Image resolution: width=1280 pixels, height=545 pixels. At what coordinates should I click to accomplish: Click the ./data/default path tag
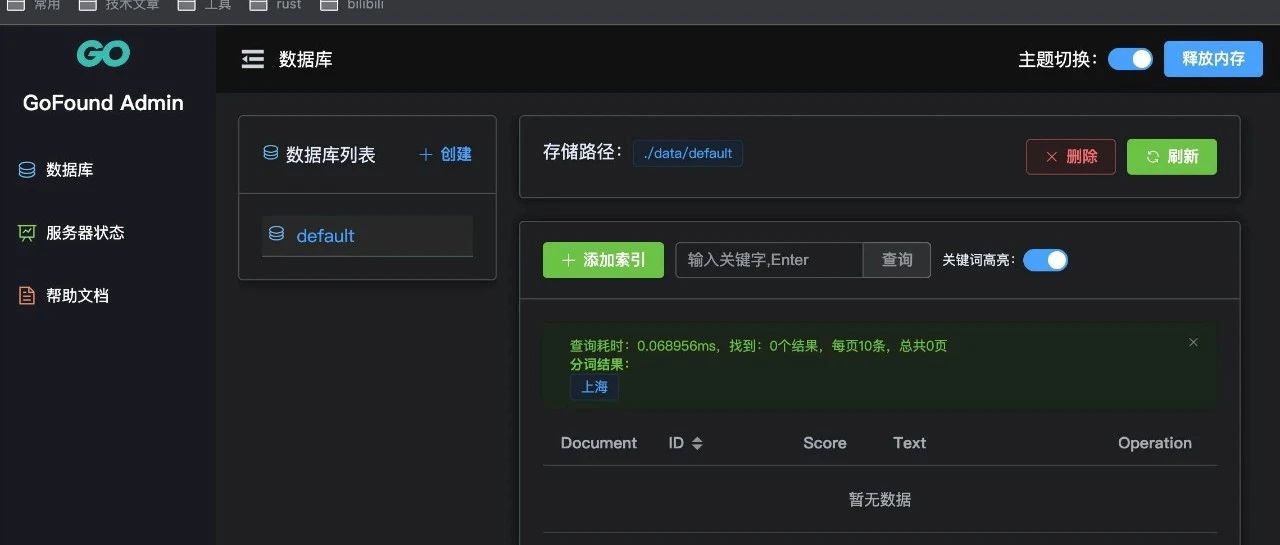pos(688,153)
